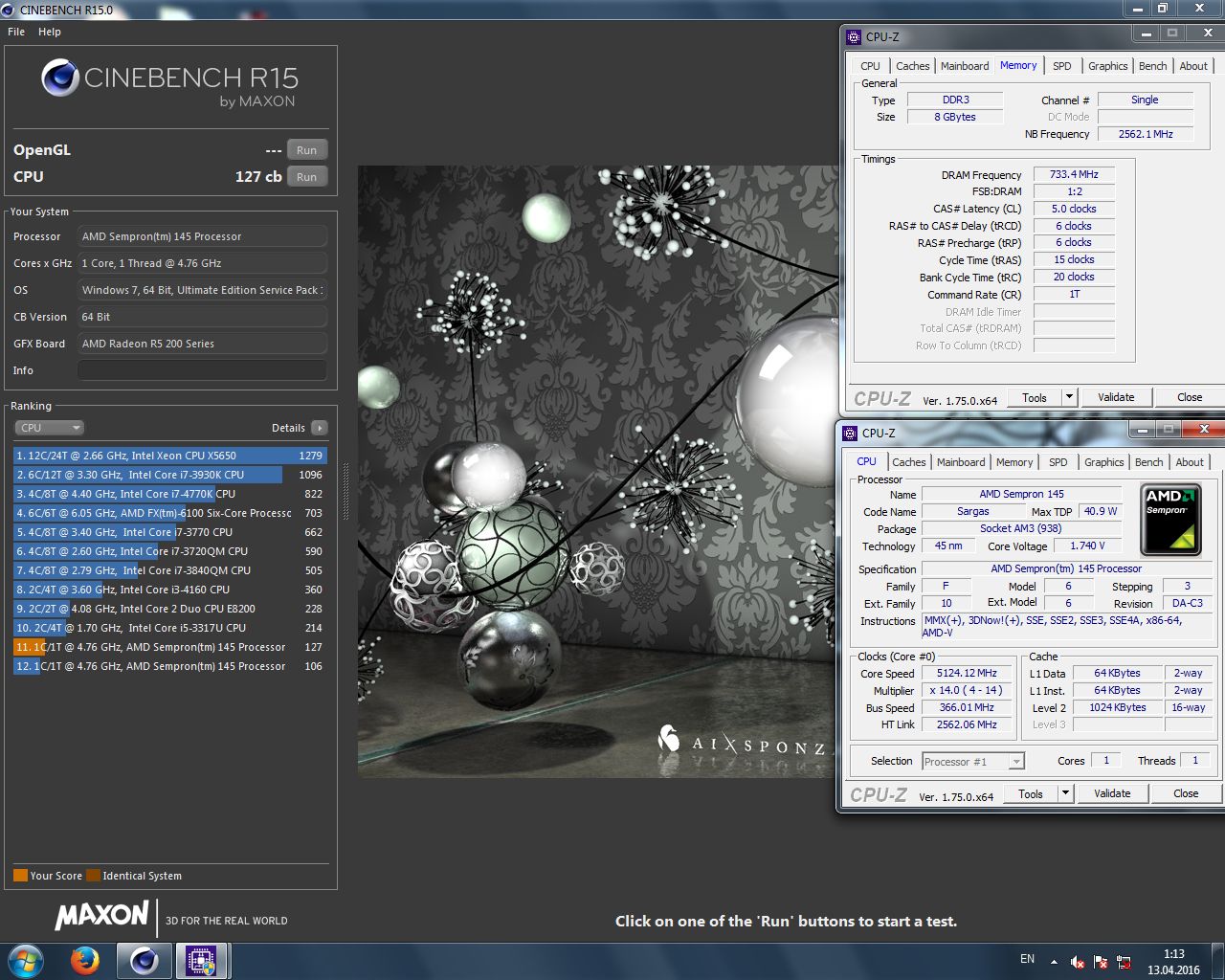Select ranking row Core i7-3930K
1225x980 pixels.
coord(170,475)
